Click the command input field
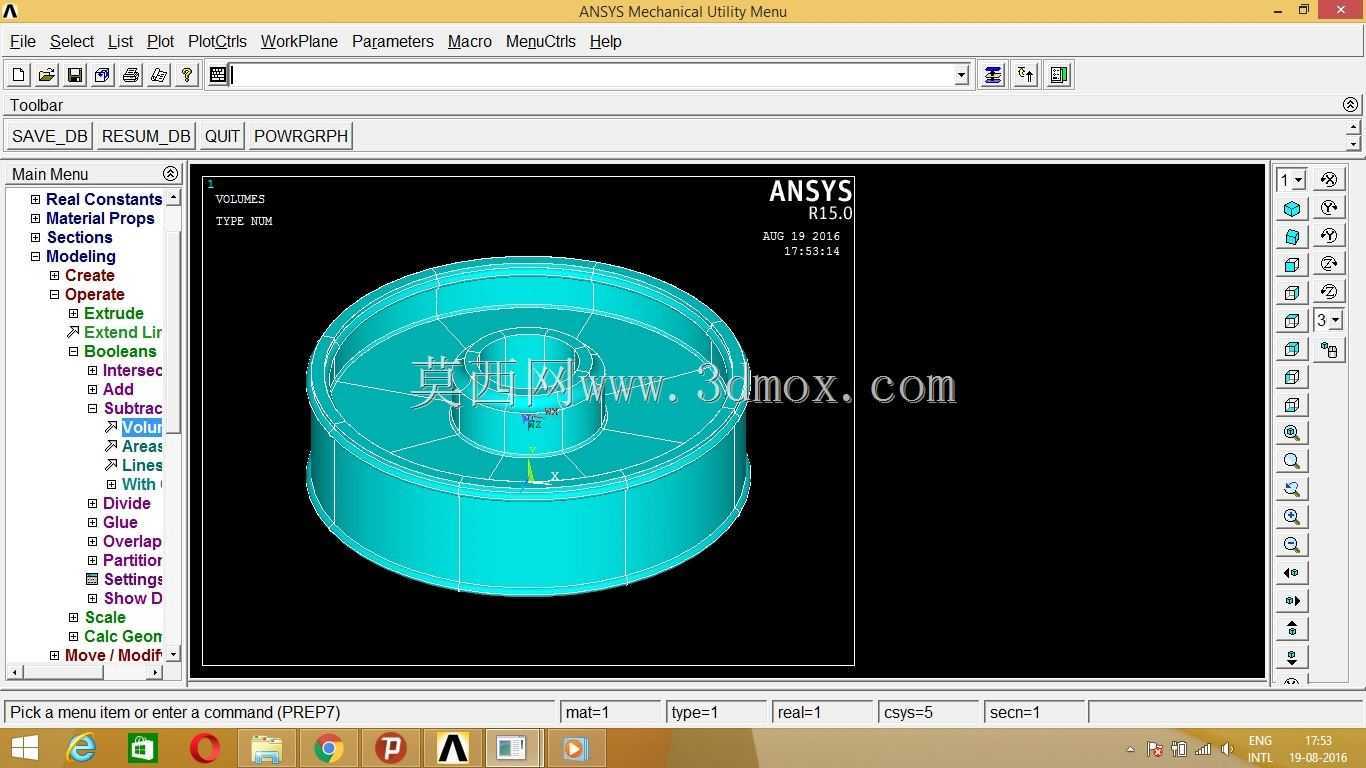 [593, 75]
